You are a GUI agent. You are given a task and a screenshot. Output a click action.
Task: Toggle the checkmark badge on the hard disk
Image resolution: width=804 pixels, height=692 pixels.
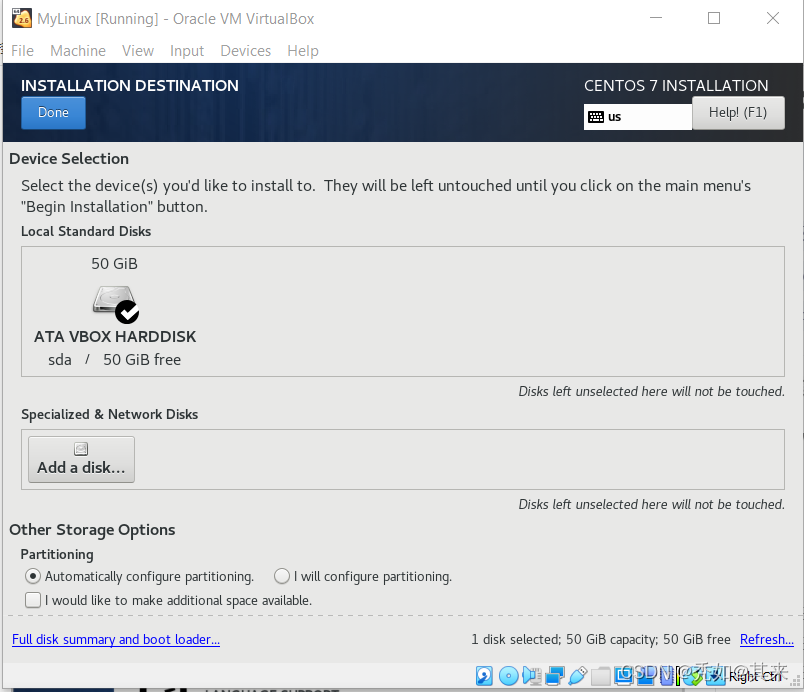click(x=127, y=312)
